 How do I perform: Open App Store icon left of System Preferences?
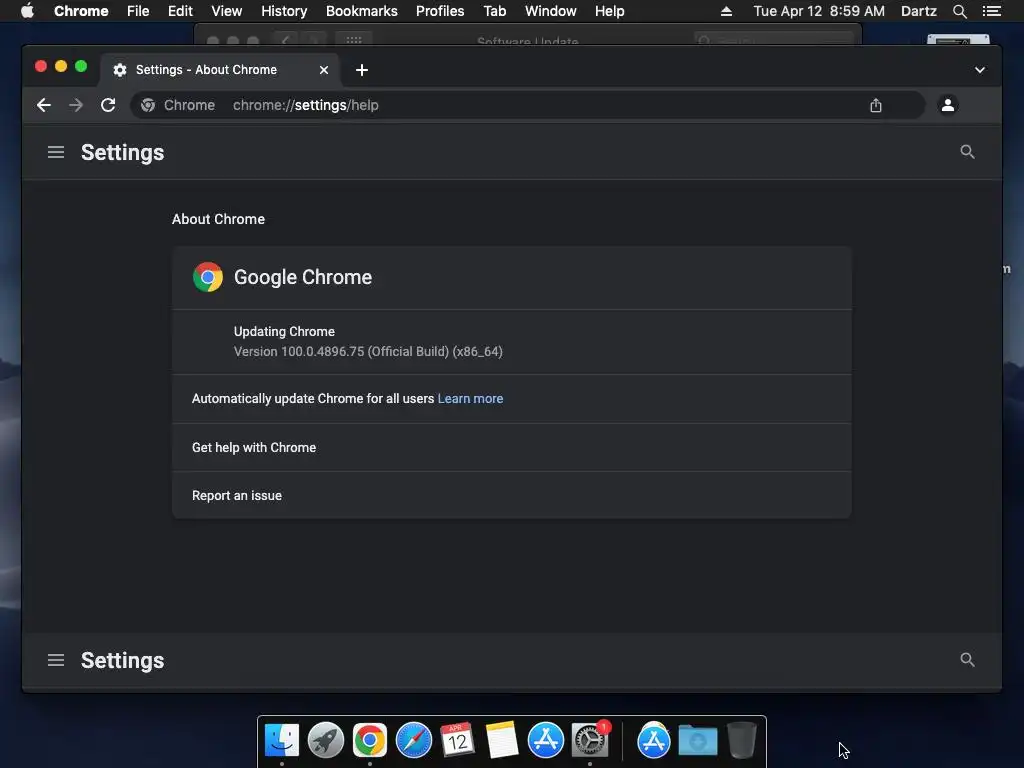pyautogui.click(x=546, y=741)
